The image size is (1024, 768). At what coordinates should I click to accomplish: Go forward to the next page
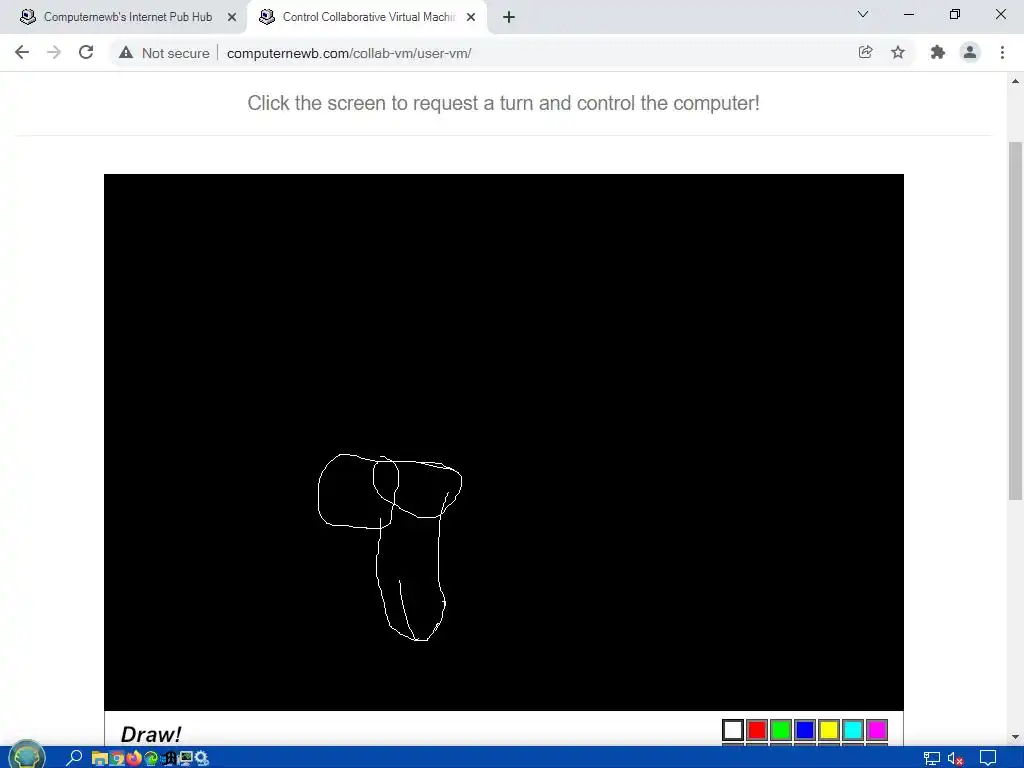coord(54,53)
